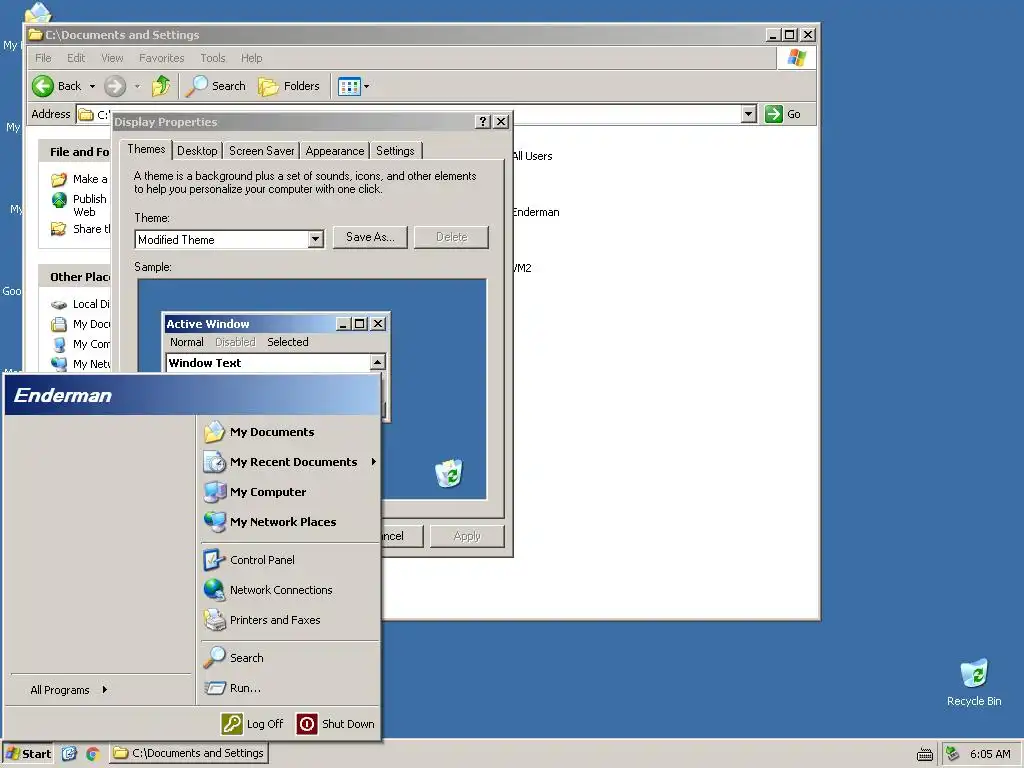Switch to the Themes tab
Screen dimensions: 1024x768
(x=146, y=149)
